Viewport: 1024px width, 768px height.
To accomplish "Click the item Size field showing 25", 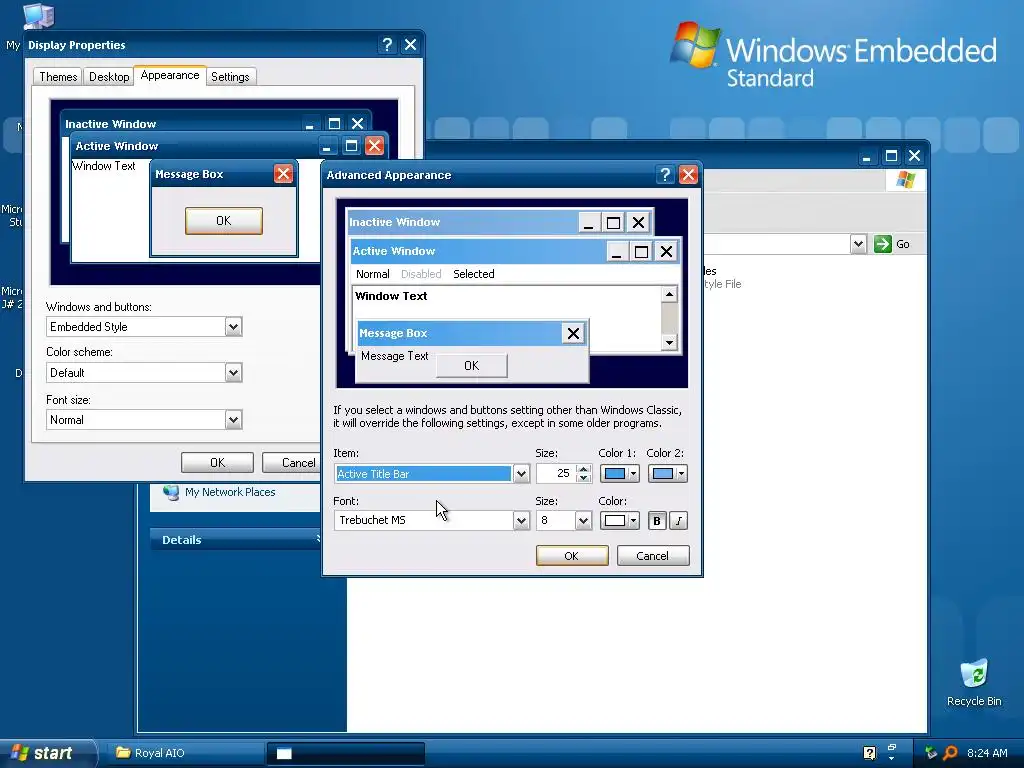I will [556, 473].
